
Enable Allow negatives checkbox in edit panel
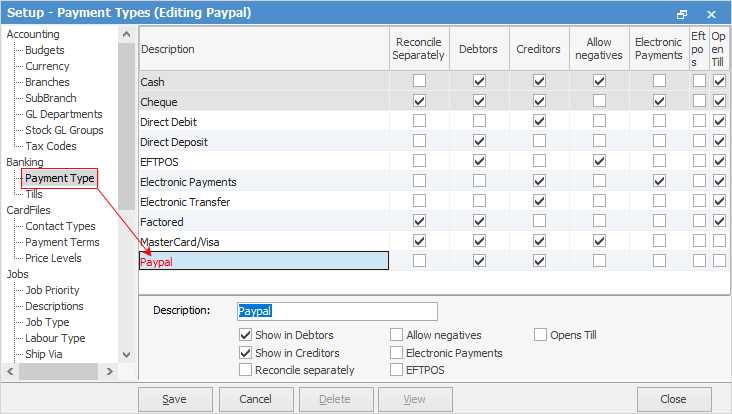pos(396,335)
